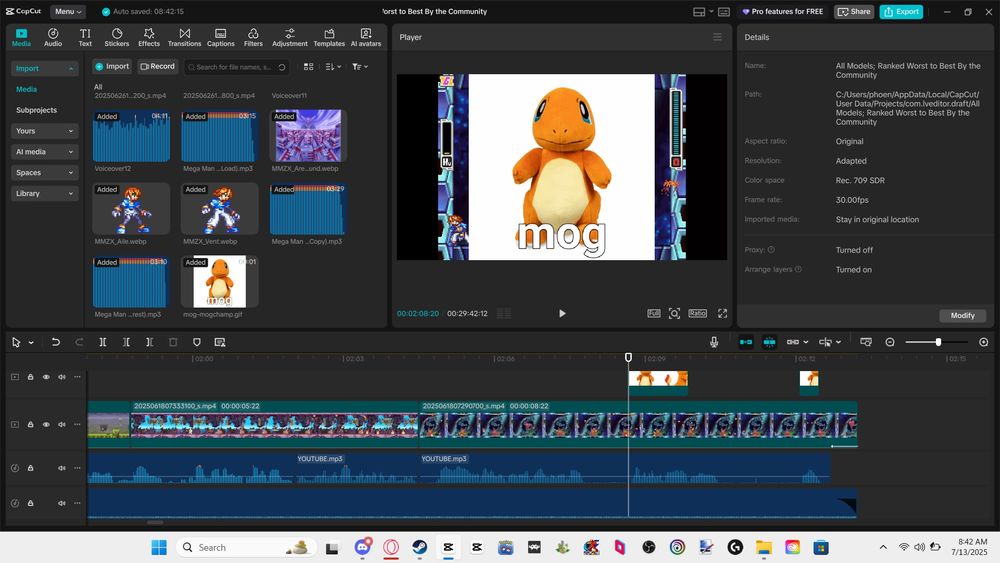The width and height of the screenshot is (1000, 563).
Task: Toggle visibility of the top video track
Action: (46, 377)
